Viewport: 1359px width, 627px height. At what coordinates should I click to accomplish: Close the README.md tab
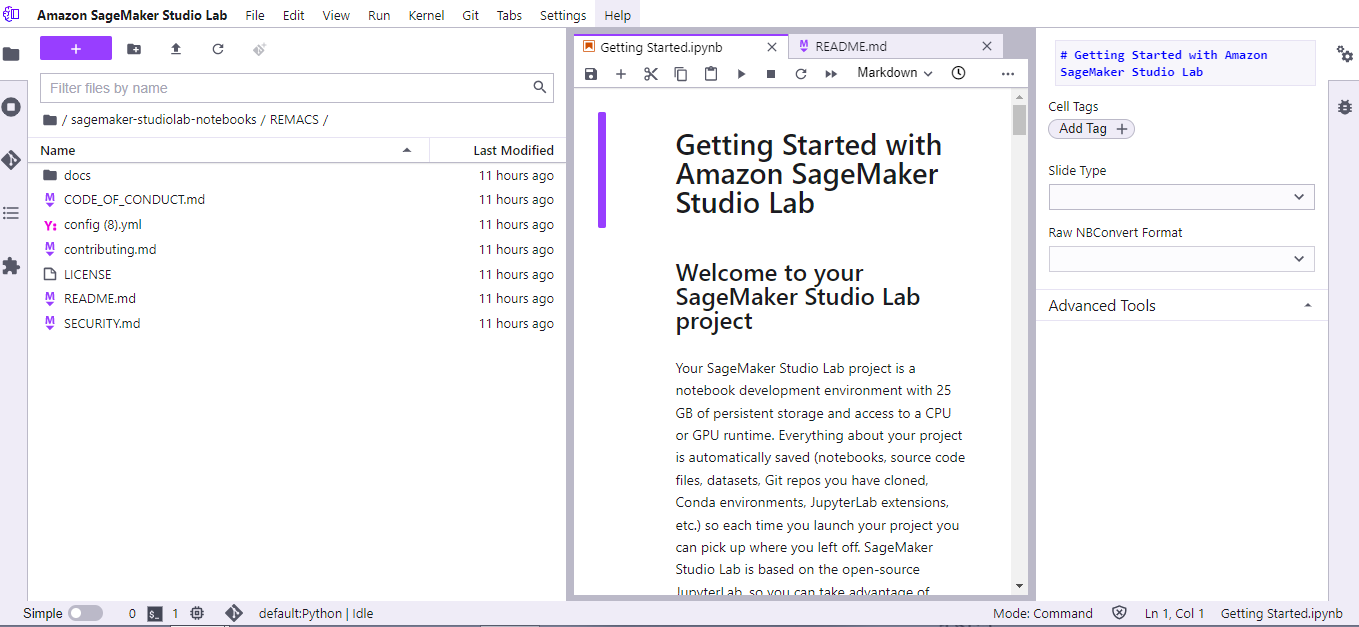pyautogui.click(x=986, y=46)
